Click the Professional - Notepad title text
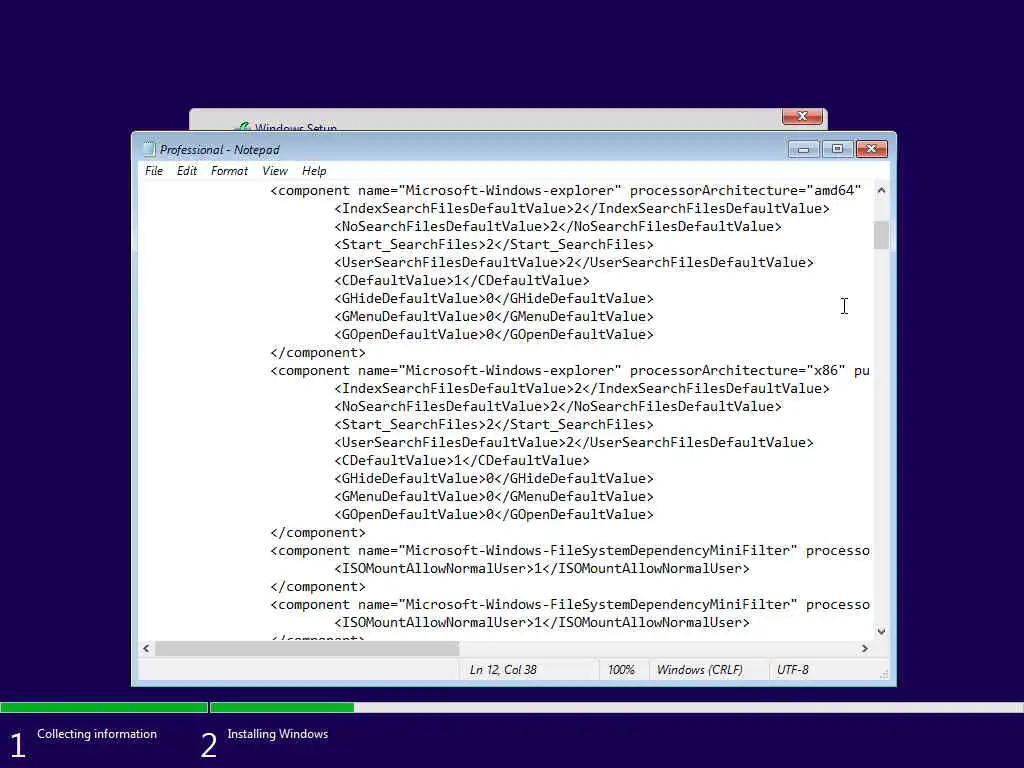1024x768 pixels. click(x=219, y=150)
